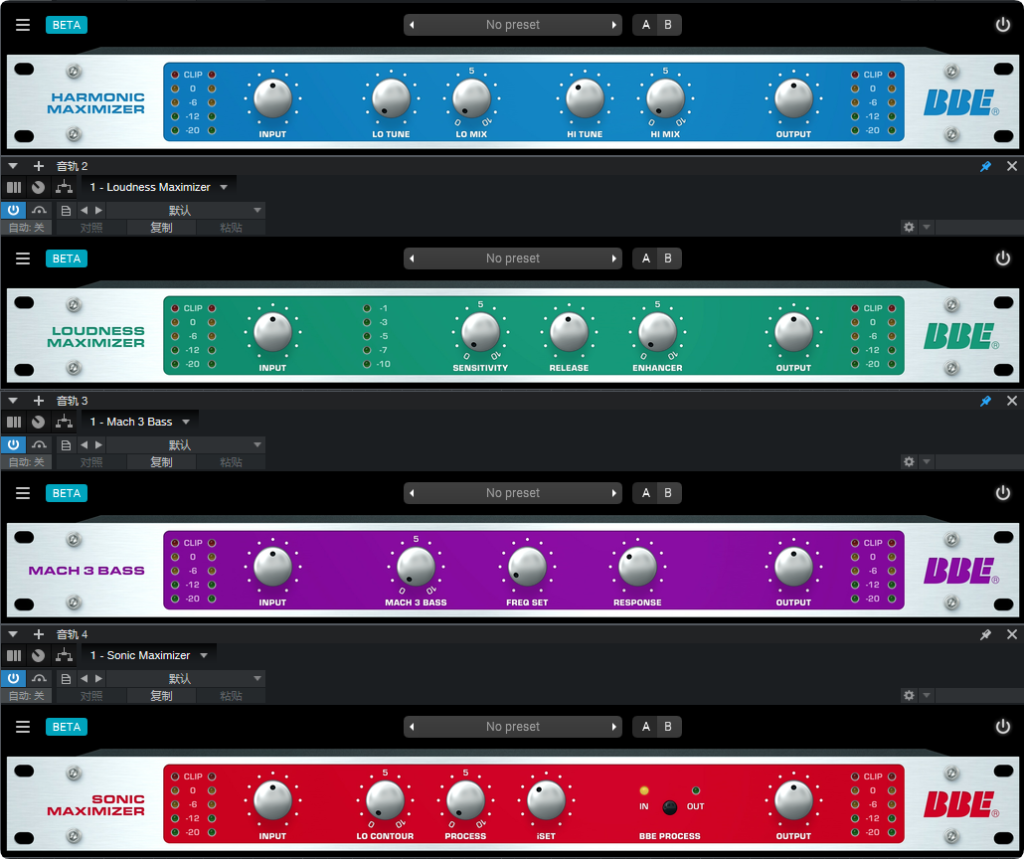
Task: Switch to state B in Mach 3 Bass
Action: pos(668,493)
